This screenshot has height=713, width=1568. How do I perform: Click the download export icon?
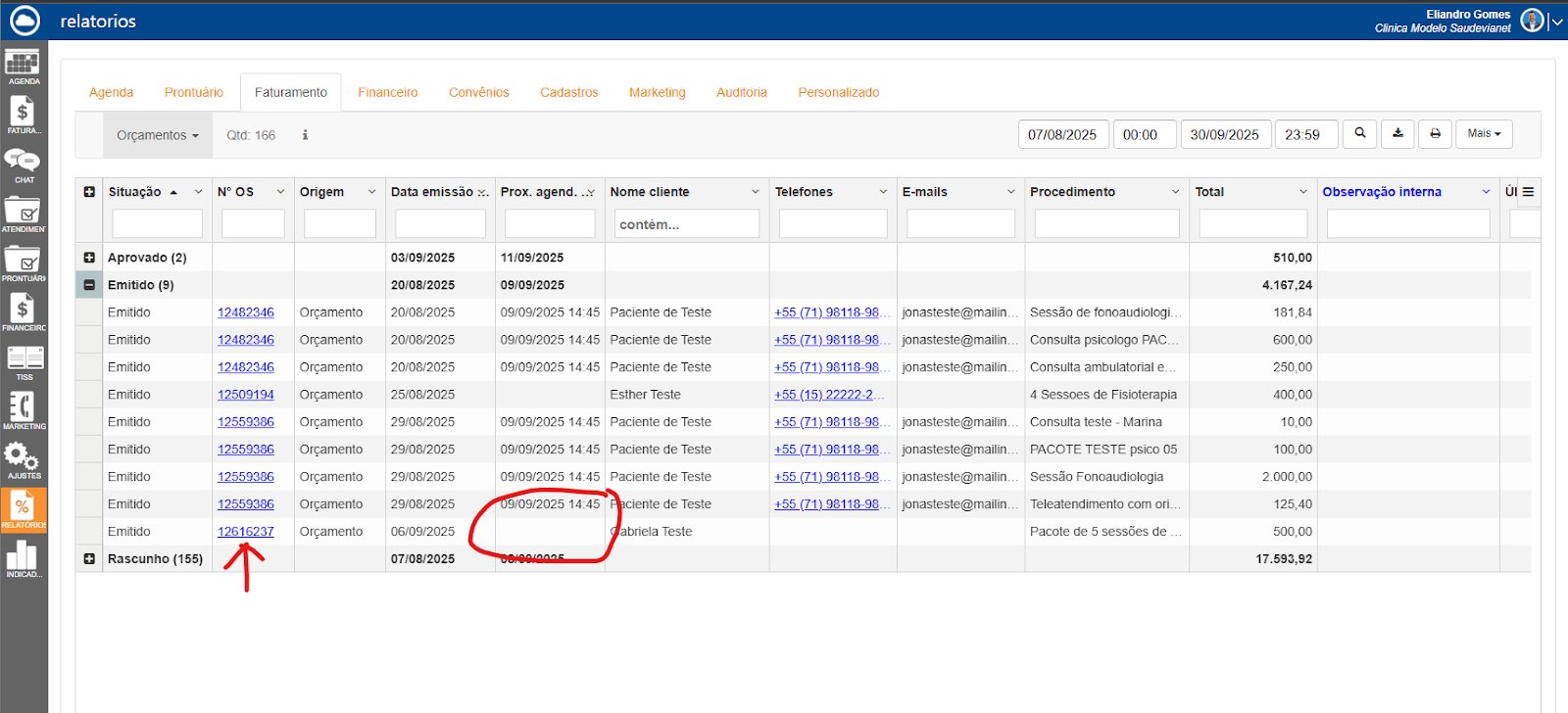click(x=1397, y=134)
